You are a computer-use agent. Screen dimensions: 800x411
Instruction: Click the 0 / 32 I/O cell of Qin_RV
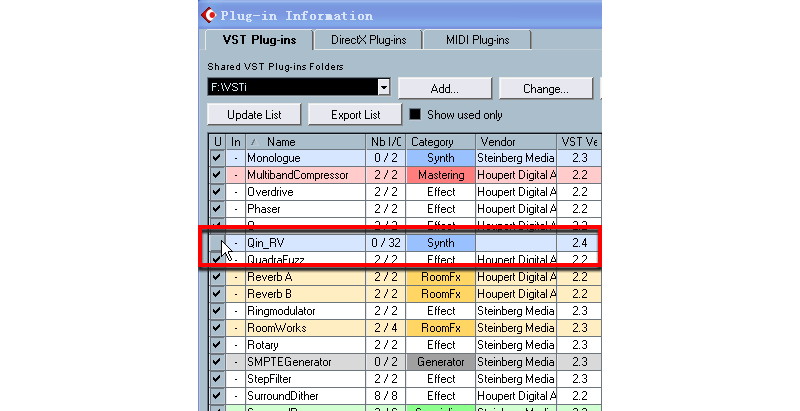[x=386, y=243]
